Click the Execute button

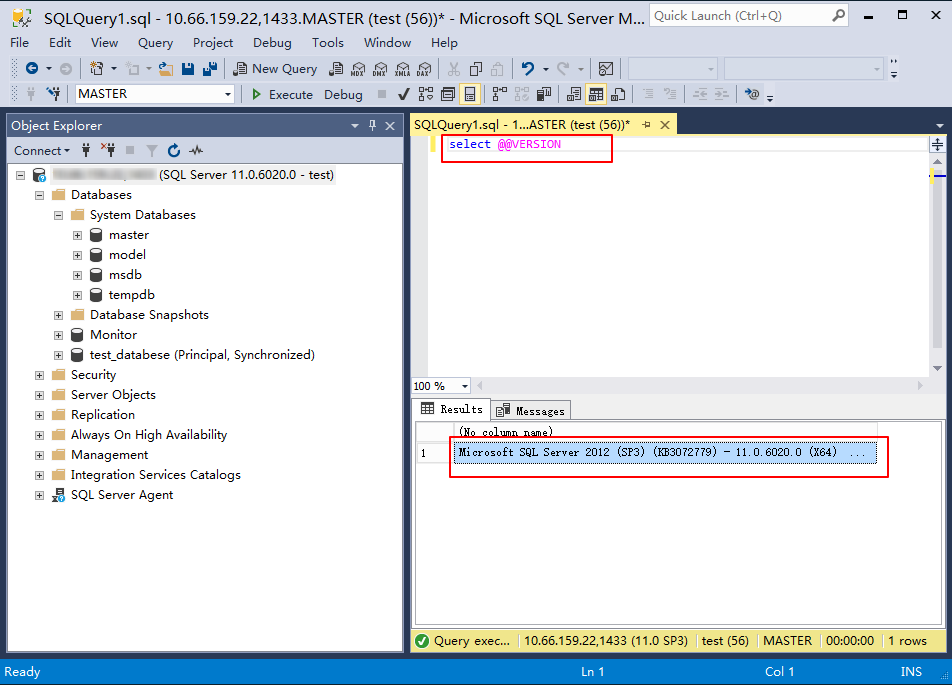click(x=282, y=94)
